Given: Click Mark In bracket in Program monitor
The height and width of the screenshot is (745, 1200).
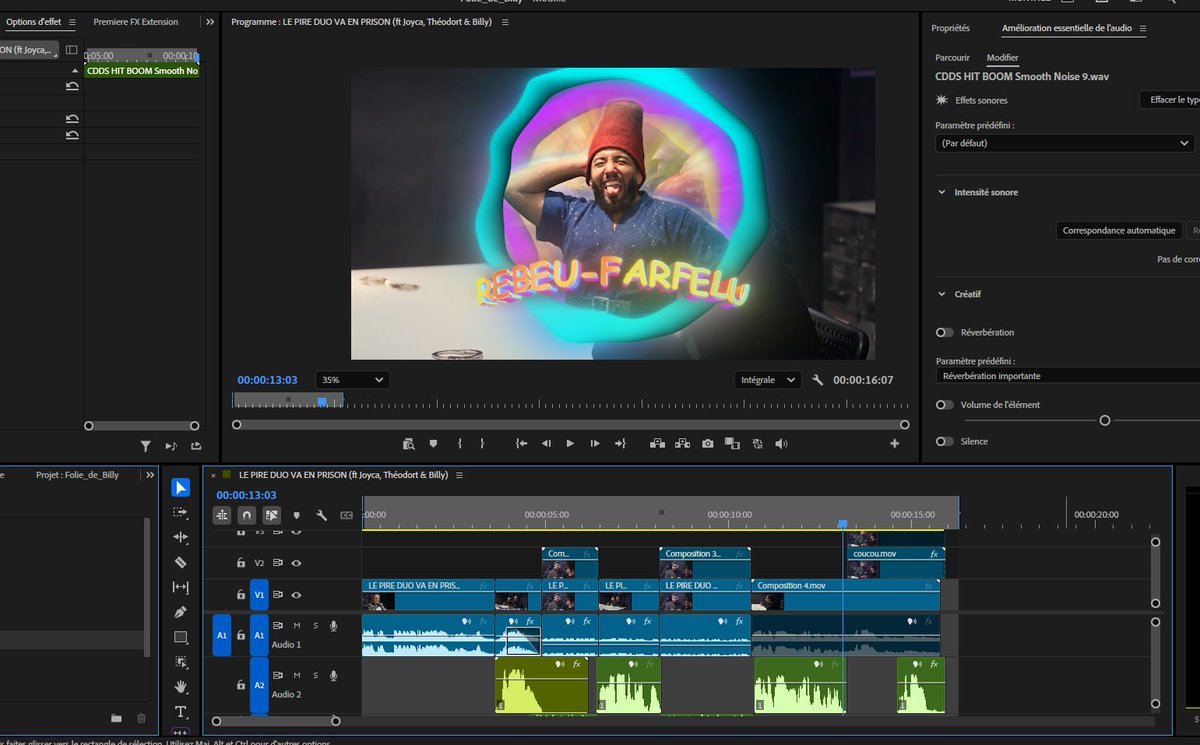Looking at the screenshot, I should tap(459, 443).
